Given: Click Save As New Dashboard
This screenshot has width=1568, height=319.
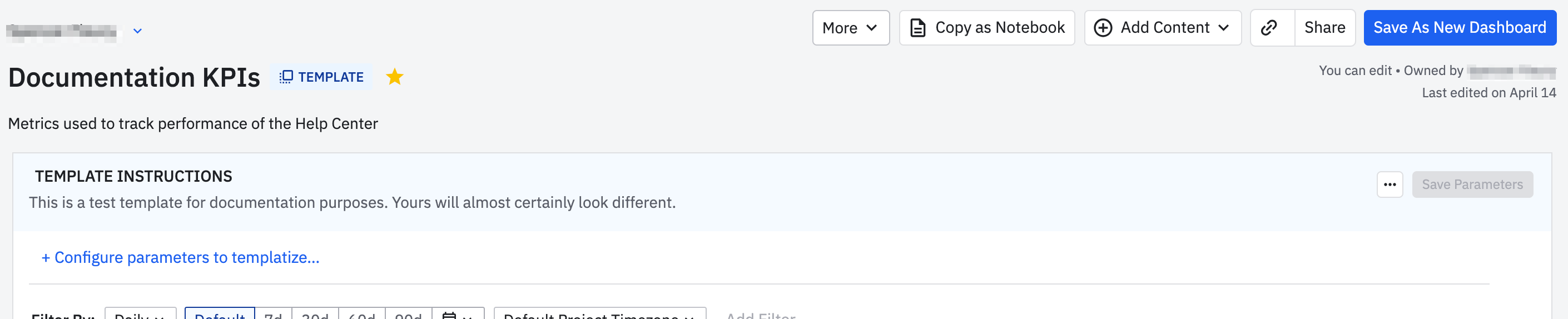Looking at the screenshot, I should point(1459,27).
